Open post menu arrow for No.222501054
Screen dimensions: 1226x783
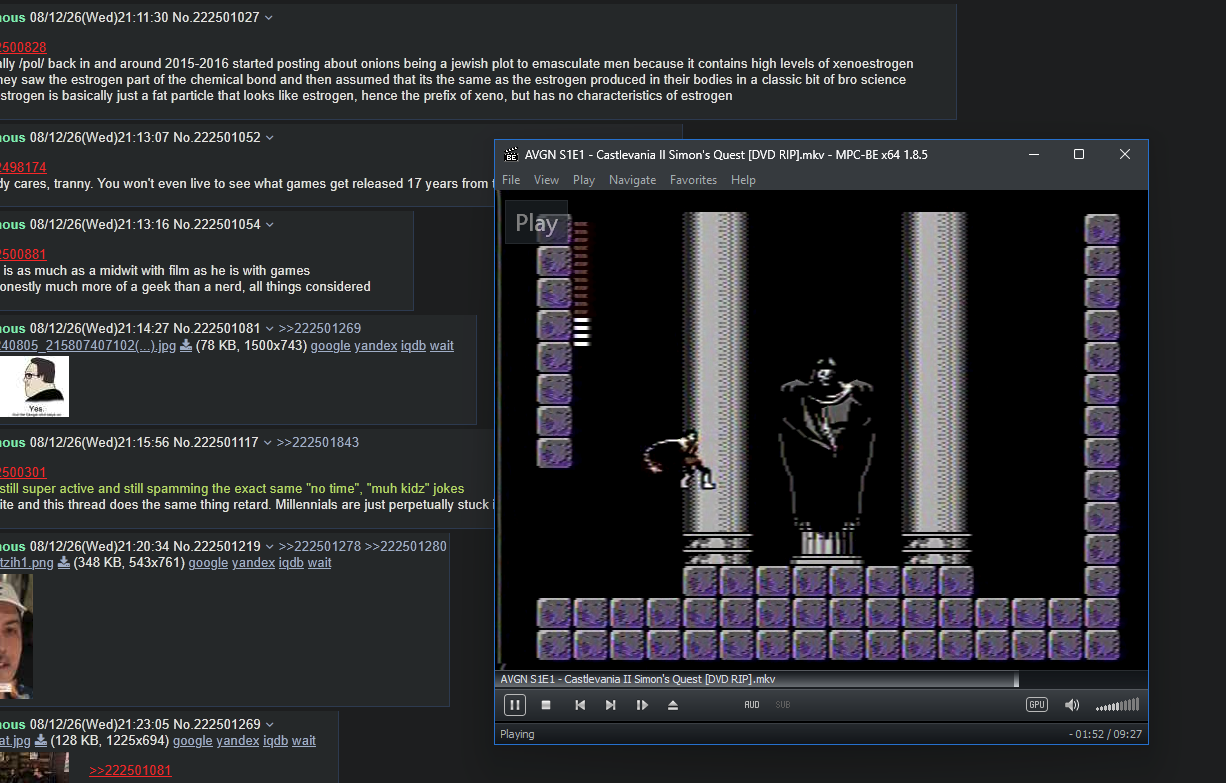tap(269, 224)
